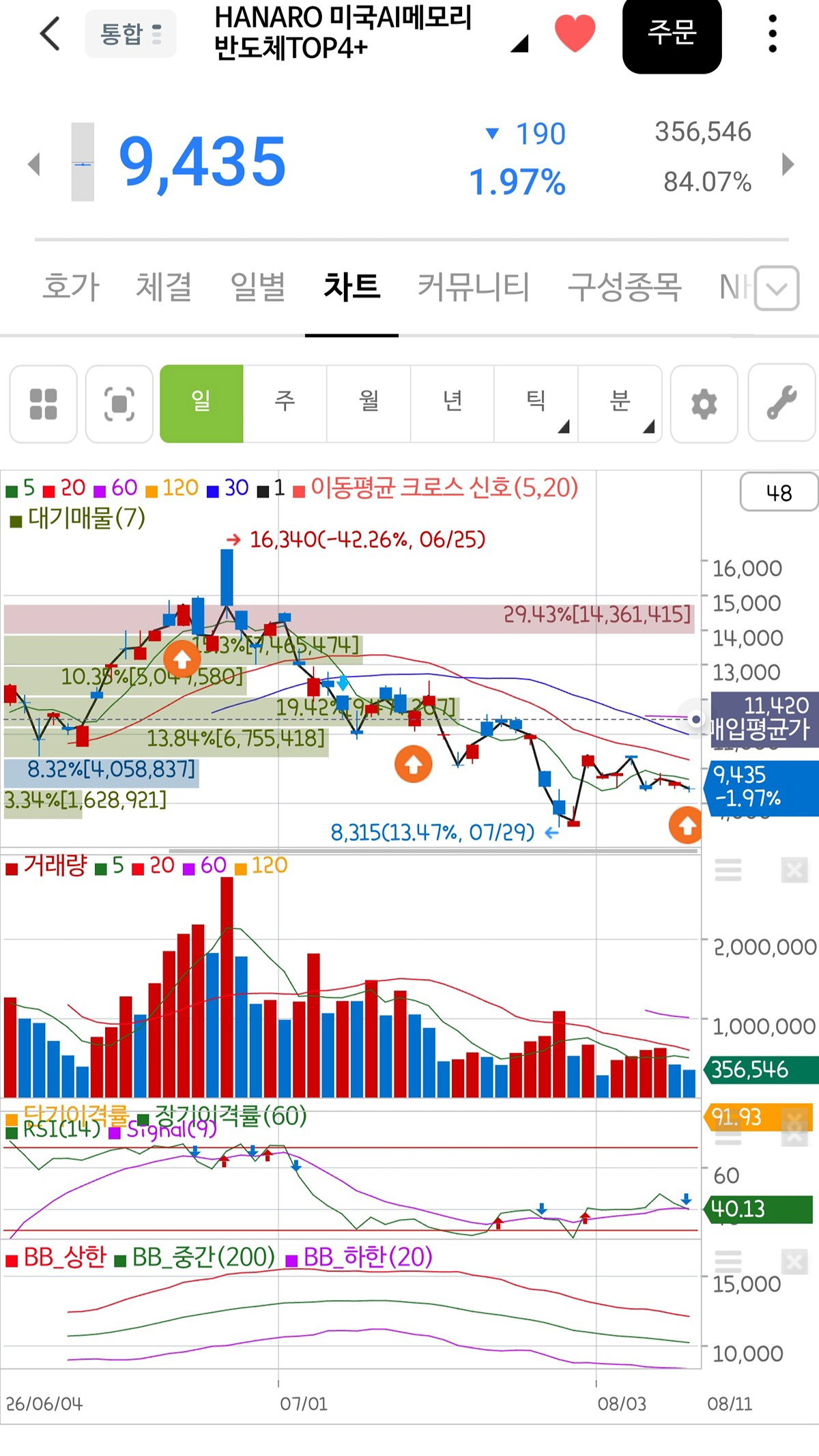
Task: Tap the fullscreen focus chart icon
Action: [119, 403]
